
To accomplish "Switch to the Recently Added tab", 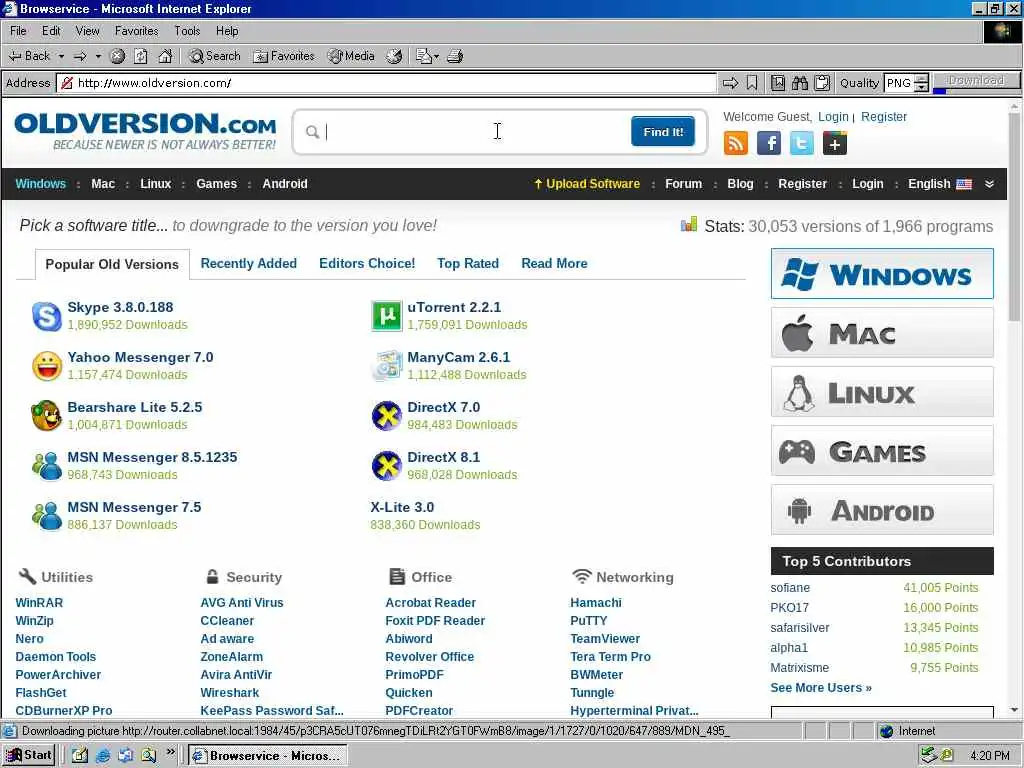I will (248, 263).
